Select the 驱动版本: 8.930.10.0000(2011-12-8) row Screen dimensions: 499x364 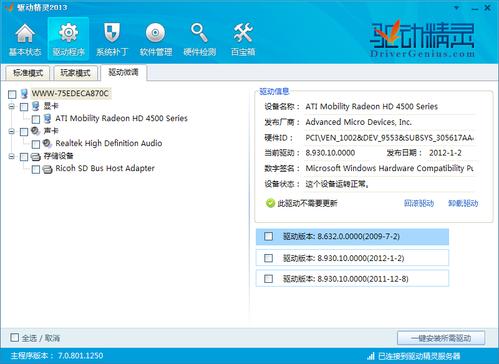click(x=352, y=279)
